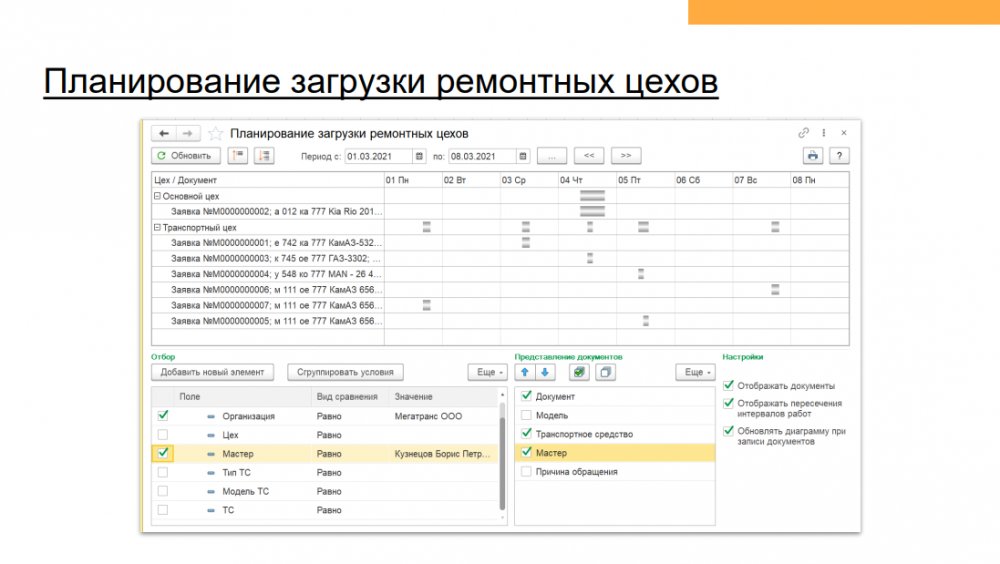The height and width of the screenshot is (564, 1000).
Task: Open the Еще dropdown in filter panel
Action: (x=488, y=372)
